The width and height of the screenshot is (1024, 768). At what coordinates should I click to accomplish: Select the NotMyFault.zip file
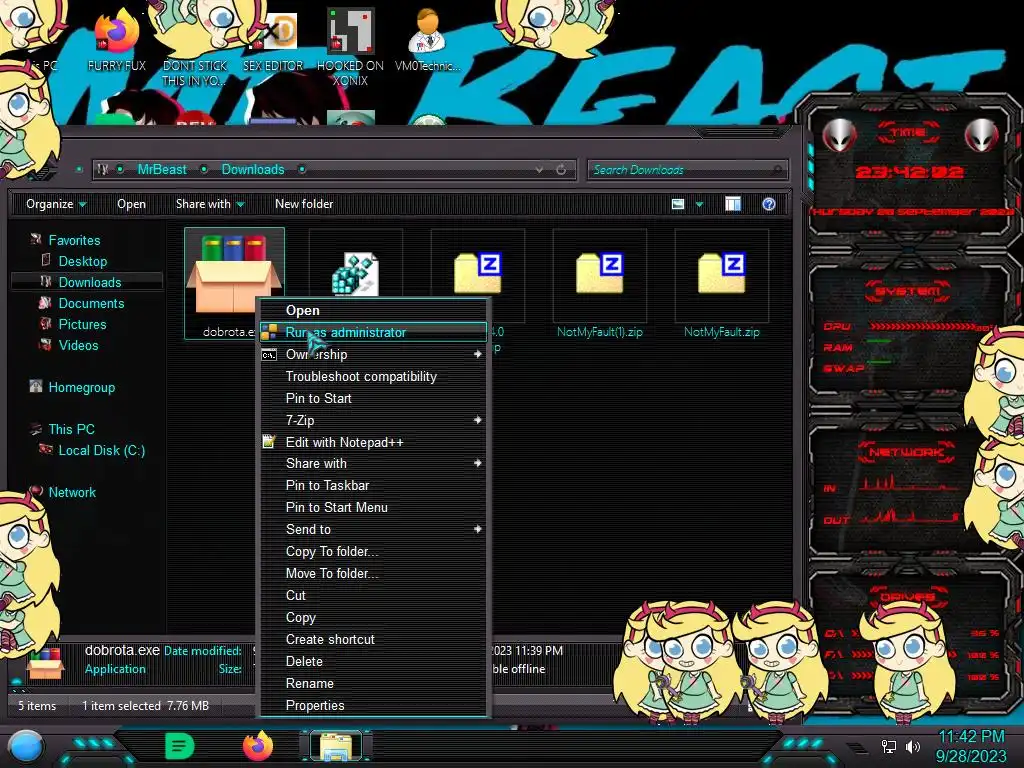[x=722, y=283]
